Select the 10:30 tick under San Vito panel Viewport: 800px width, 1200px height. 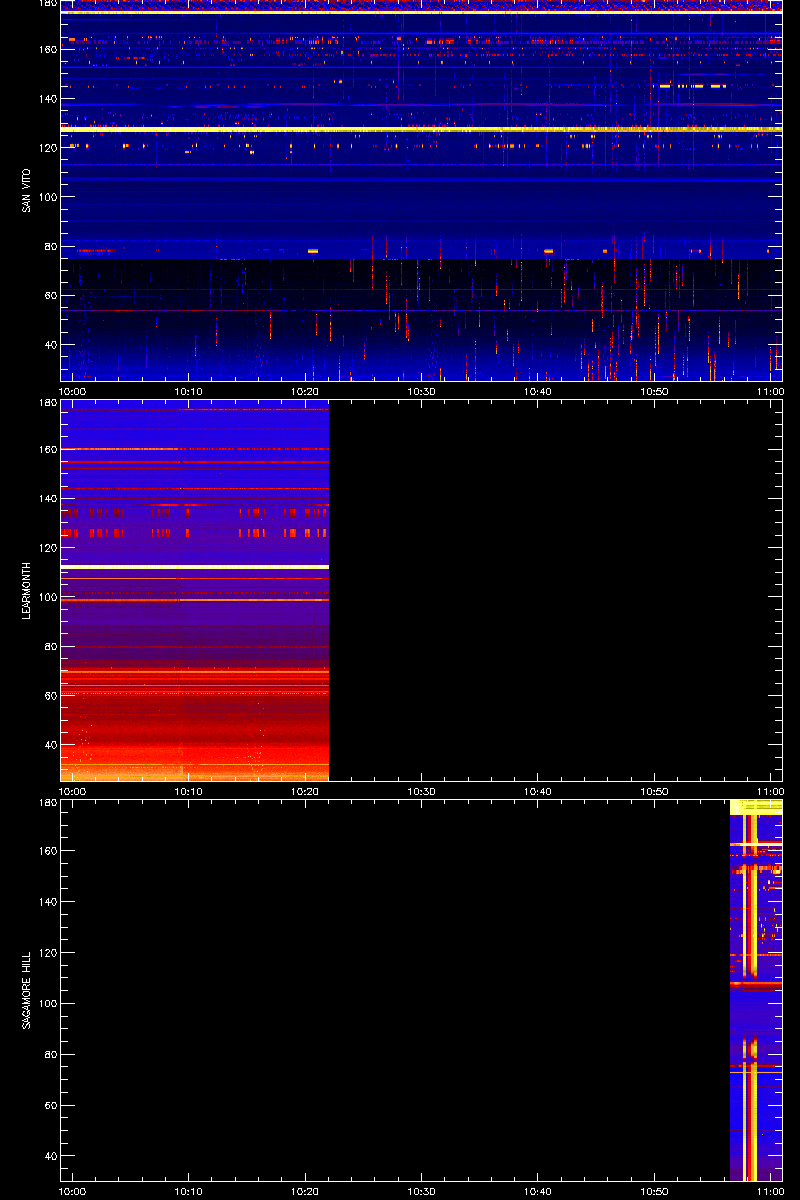[422, 391]
